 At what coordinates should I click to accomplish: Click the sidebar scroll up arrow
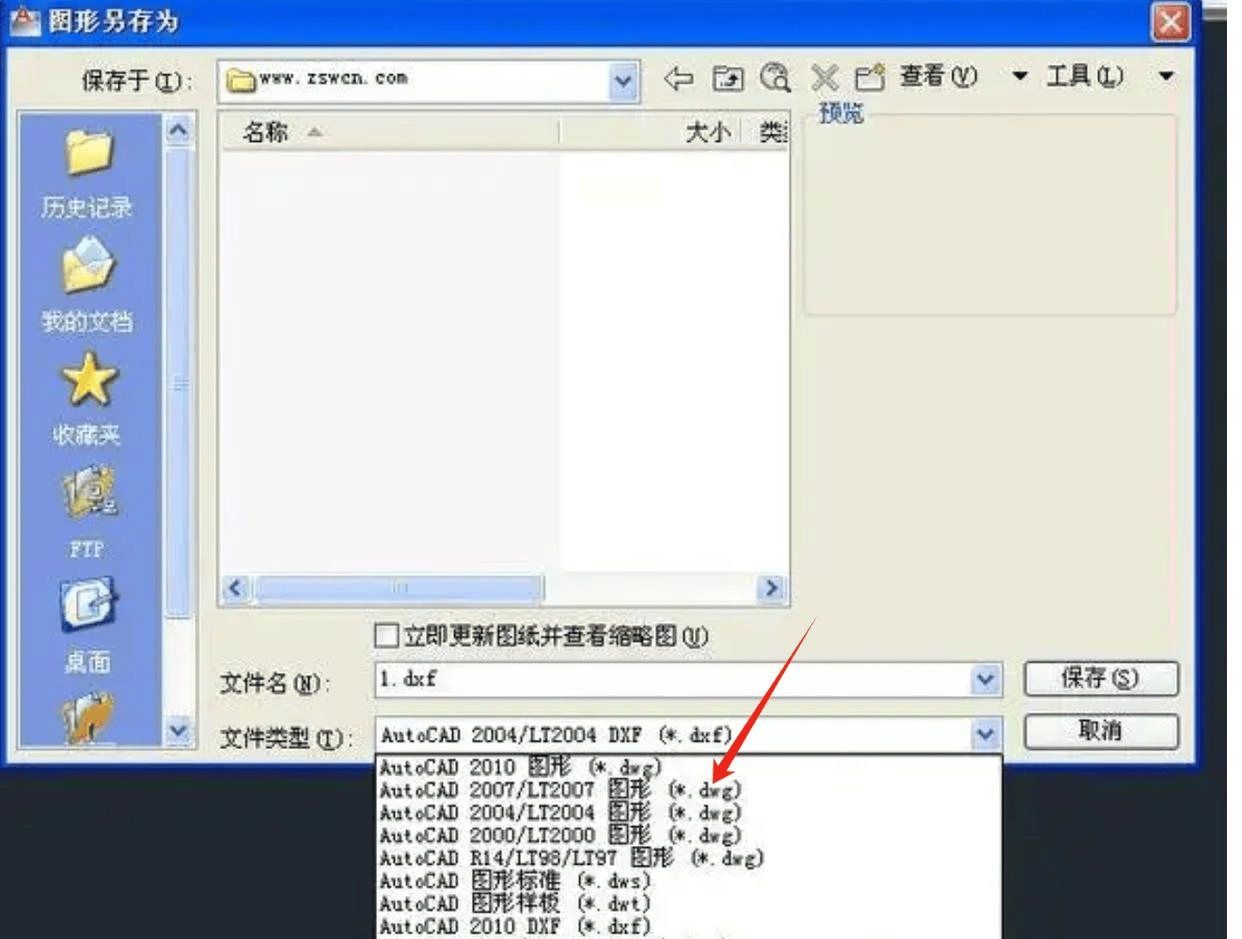pyautogui.click(x=178, y=129)
